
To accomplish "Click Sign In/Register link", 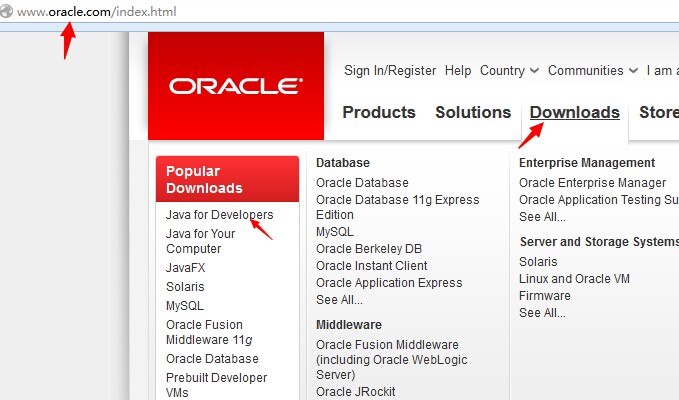I will [x=390, y=71].
